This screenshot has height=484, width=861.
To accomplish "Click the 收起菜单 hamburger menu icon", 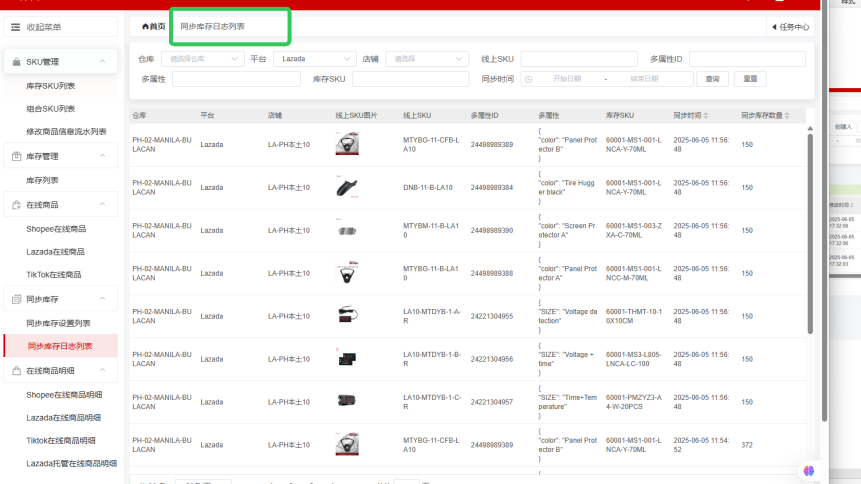I will click(x=15, y=27).
